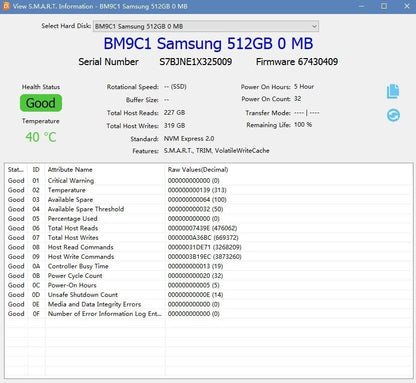Viewport: 416px width, 383px height.
Task: Select the Controller Busy Time row
Action: [x=209, y=266]
